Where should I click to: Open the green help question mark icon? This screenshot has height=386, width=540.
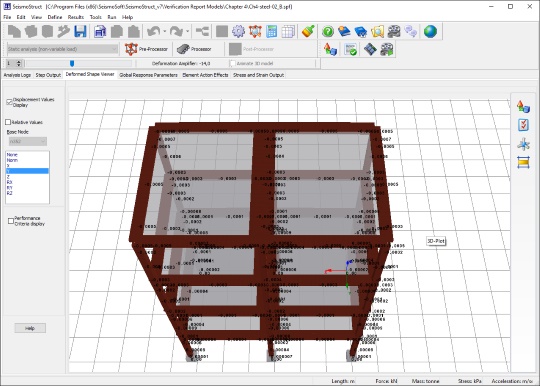tap(328, 31)
